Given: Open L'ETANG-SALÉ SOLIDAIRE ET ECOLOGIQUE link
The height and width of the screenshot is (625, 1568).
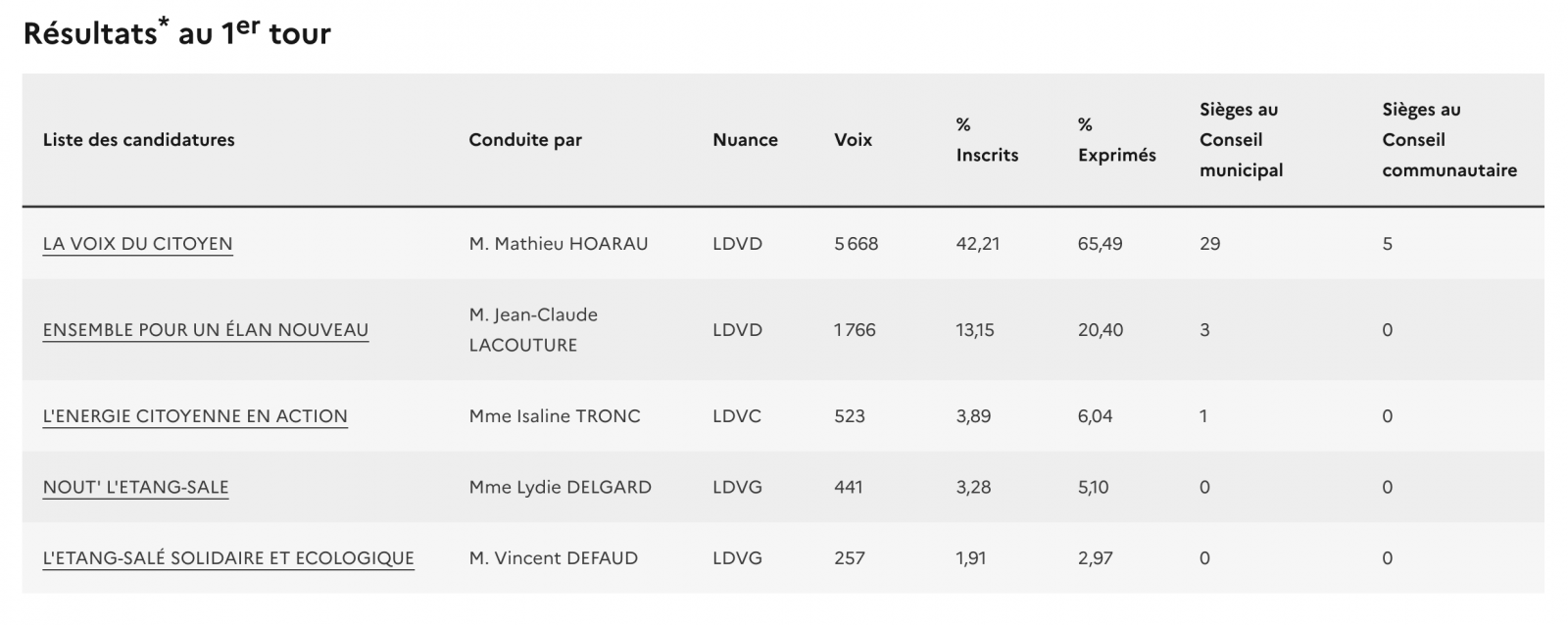Looking at the screenshot, I should 228,558.
